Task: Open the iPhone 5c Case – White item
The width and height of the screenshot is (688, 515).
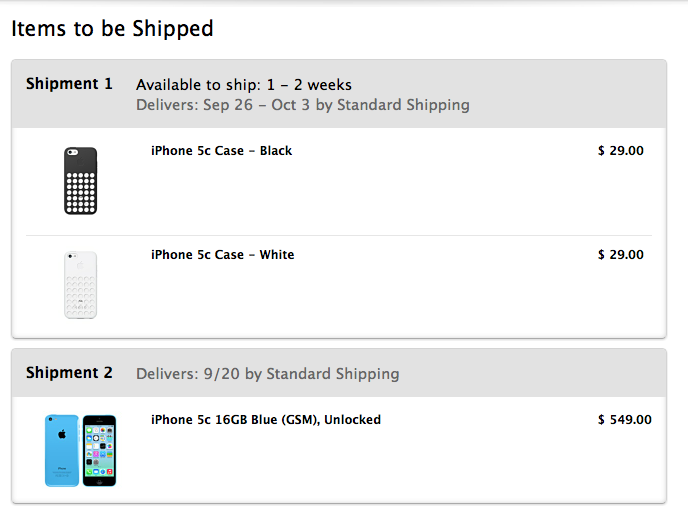Action: (222, 255)
